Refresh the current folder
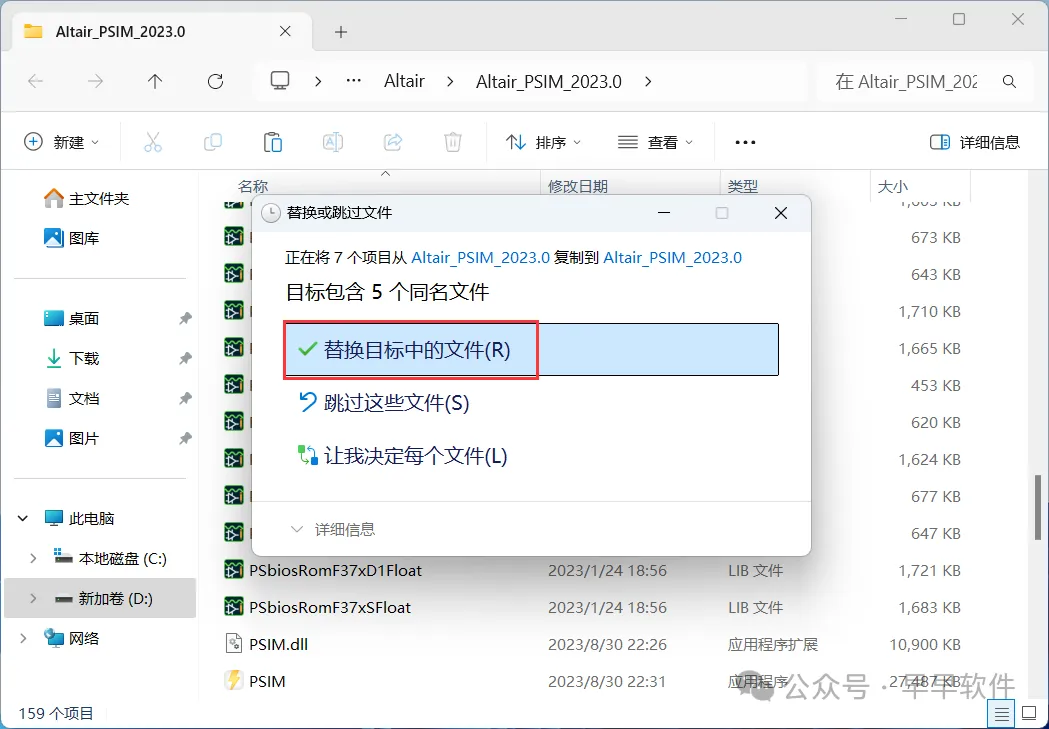The width and height of the screenshot is (1049, 729). point(215,82)
